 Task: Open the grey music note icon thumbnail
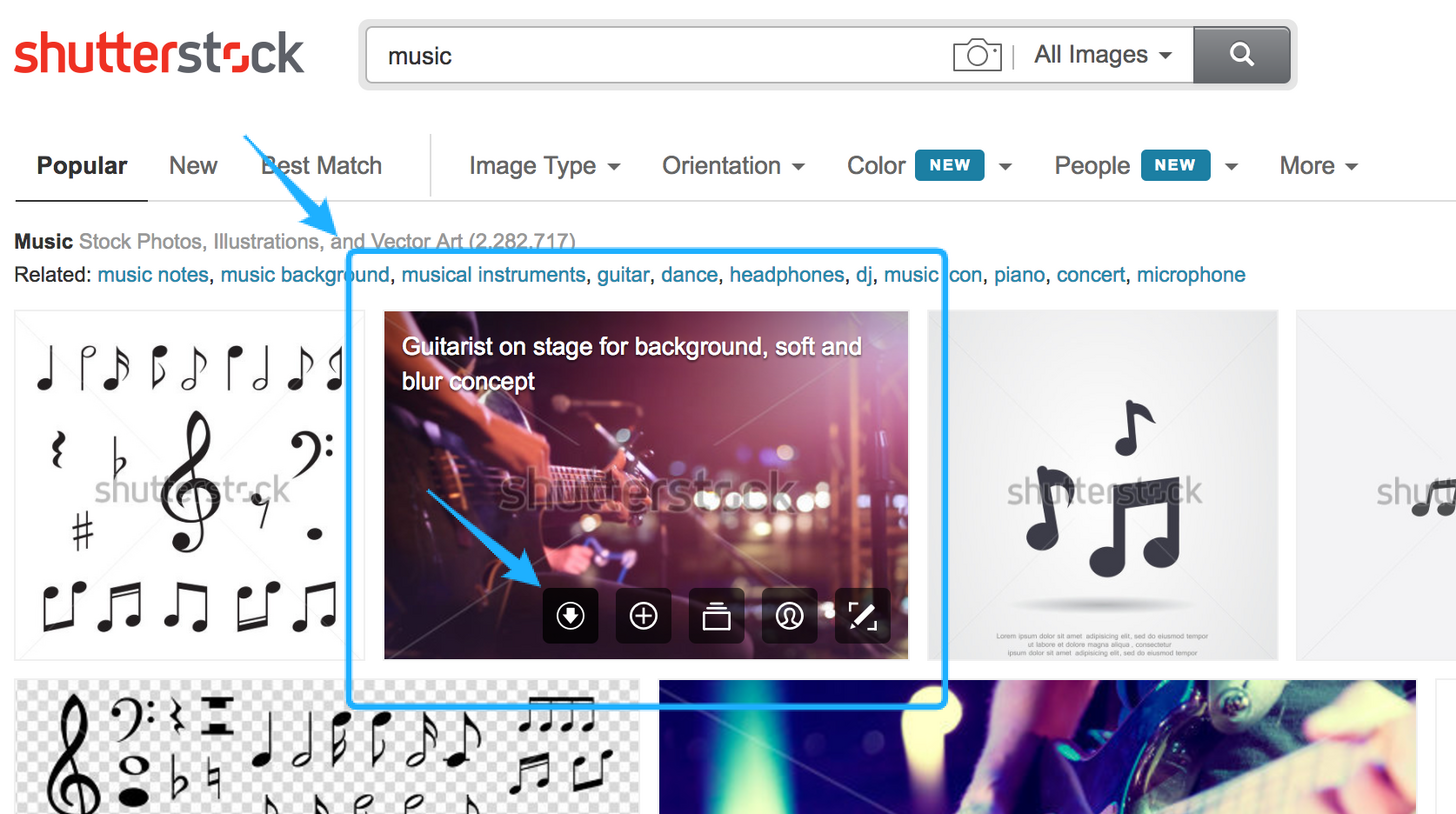click(x=1103, y=485)
